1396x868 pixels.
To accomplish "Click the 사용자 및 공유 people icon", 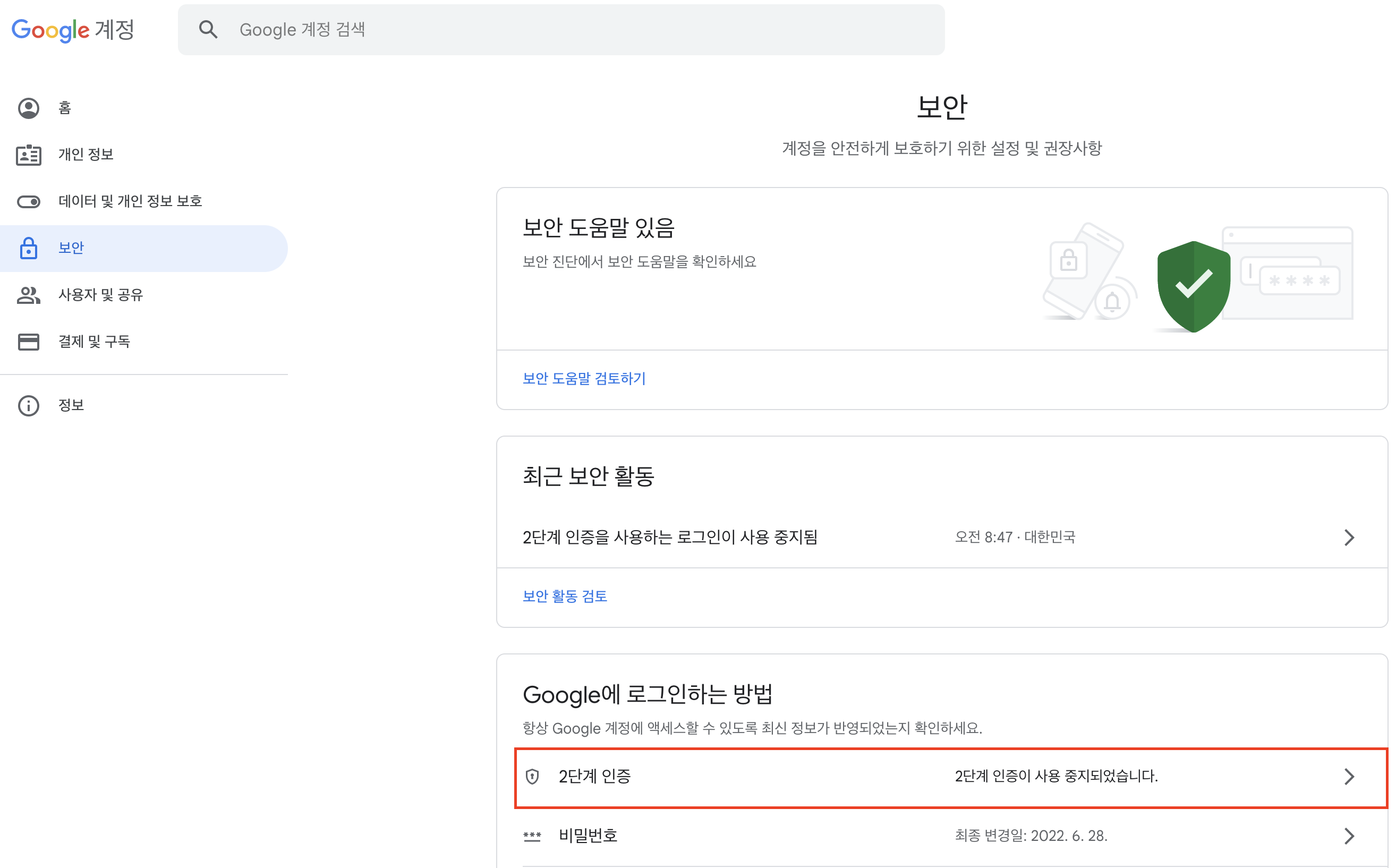I will [x=29, y=295].
